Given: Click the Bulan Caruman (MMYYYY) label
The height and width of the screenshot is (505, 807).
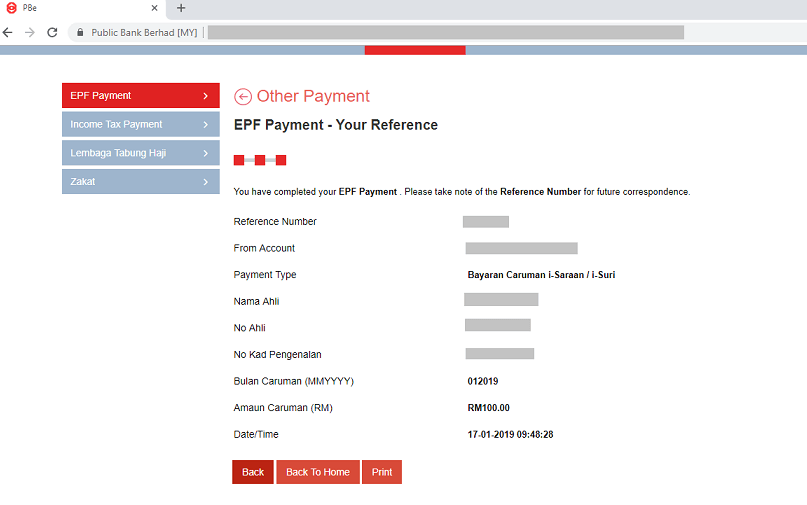Looking at the screenshot, I should coord(294,381).
